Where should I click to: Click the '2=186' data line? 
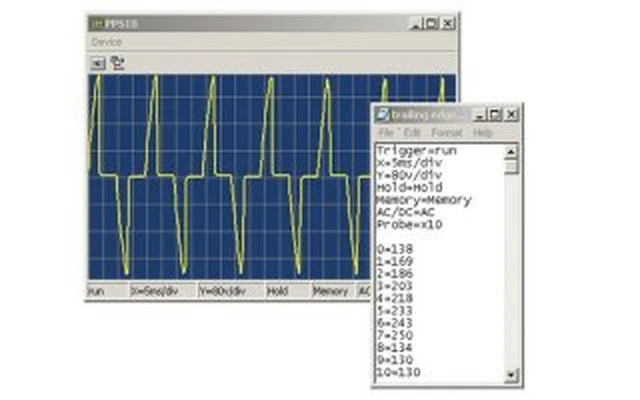pyautogui.click(x=395, y=273)
